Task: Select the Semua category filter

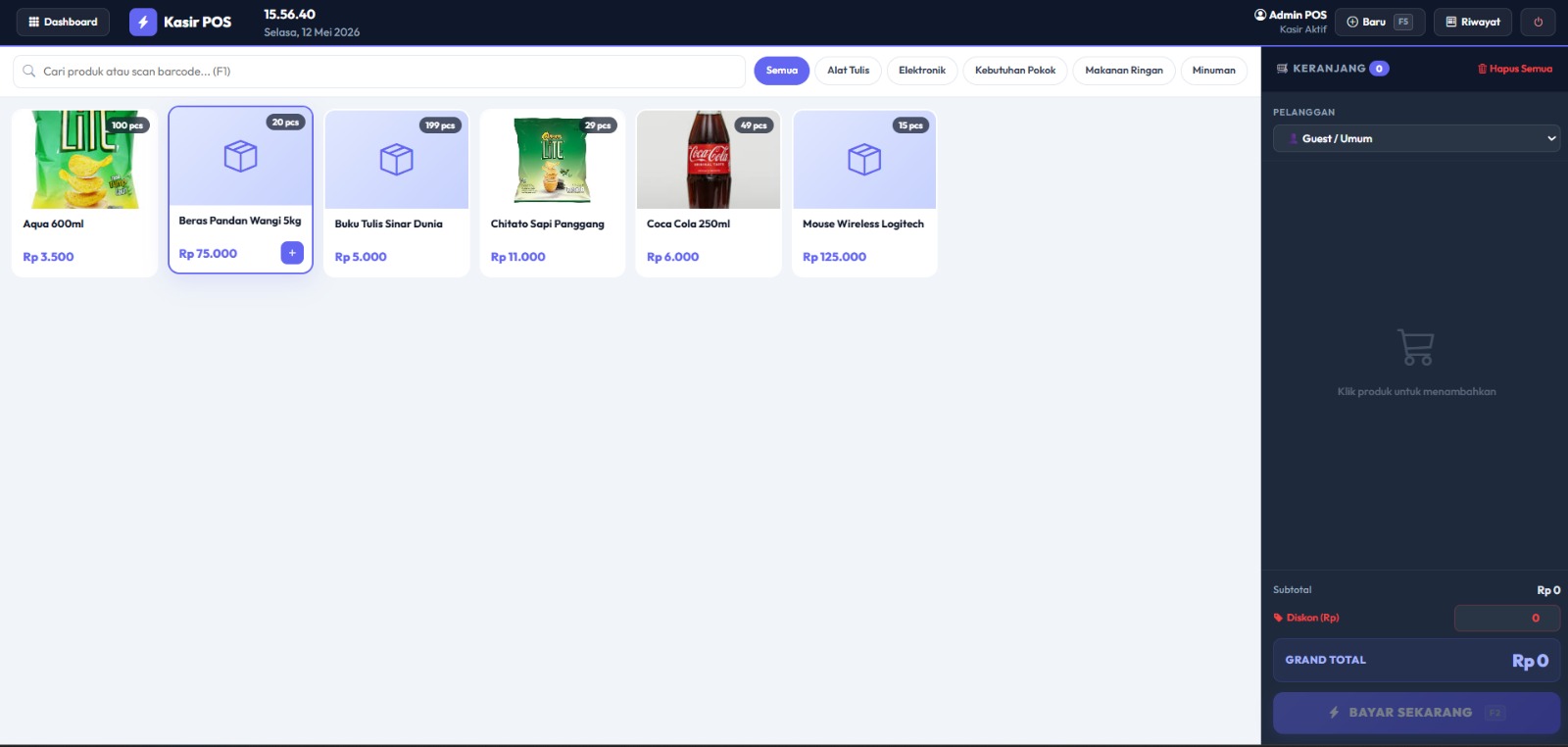Action: 782,71
